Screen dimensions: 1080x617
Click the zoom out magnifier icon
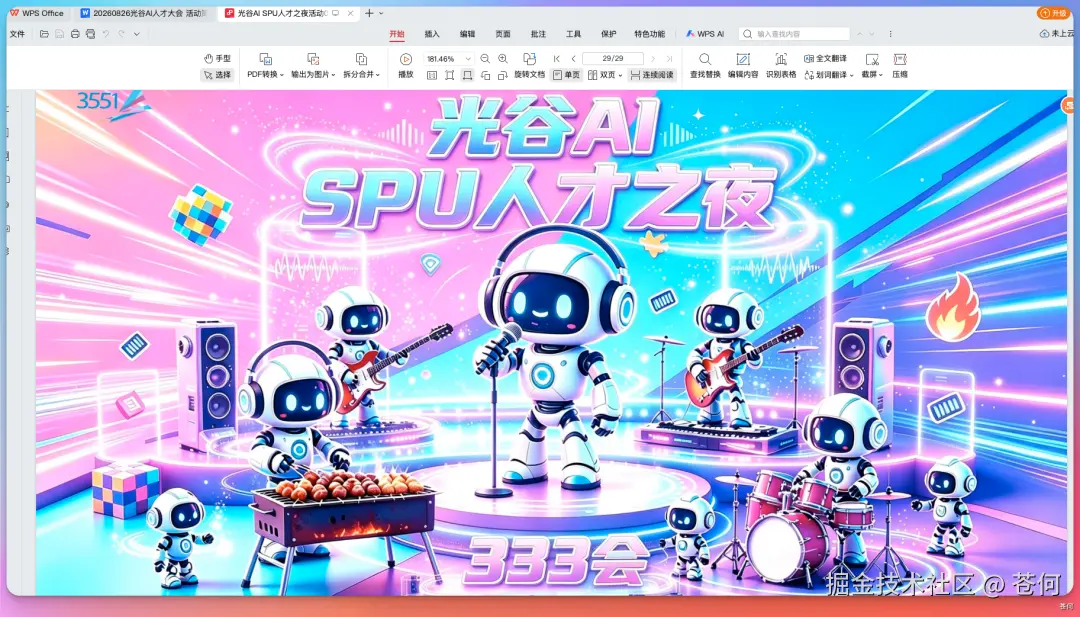(x=485, y=59)
